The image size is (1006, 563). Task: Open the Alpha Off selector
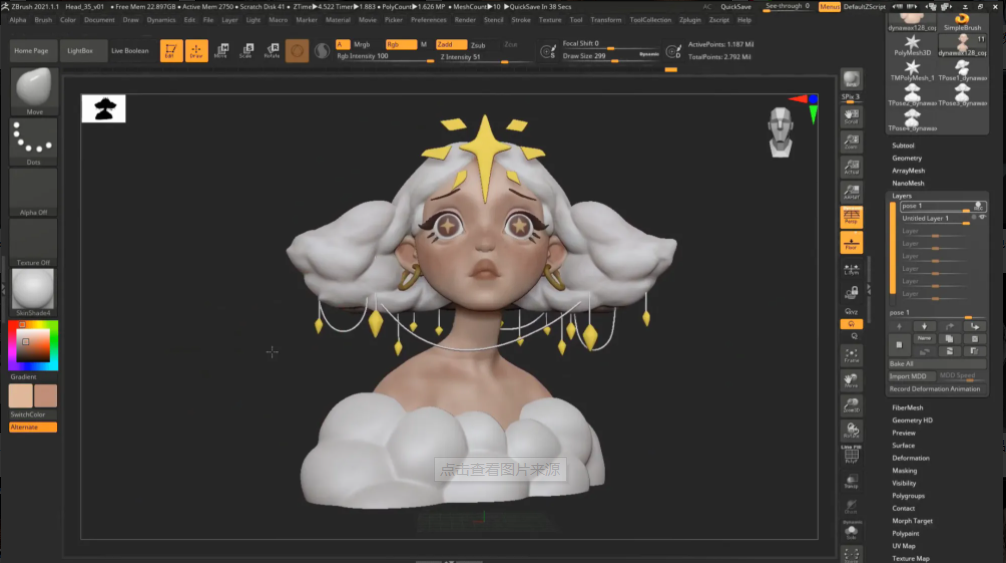(33, 192)
